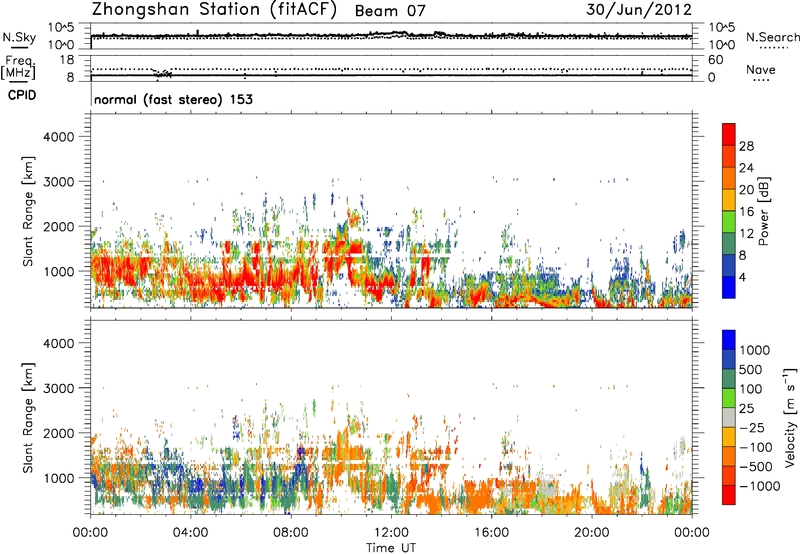This screenshot has height=554, width=800.
Task: Click the 'Power [dB]' colorbar label
Action: click(x=763, y=211)
